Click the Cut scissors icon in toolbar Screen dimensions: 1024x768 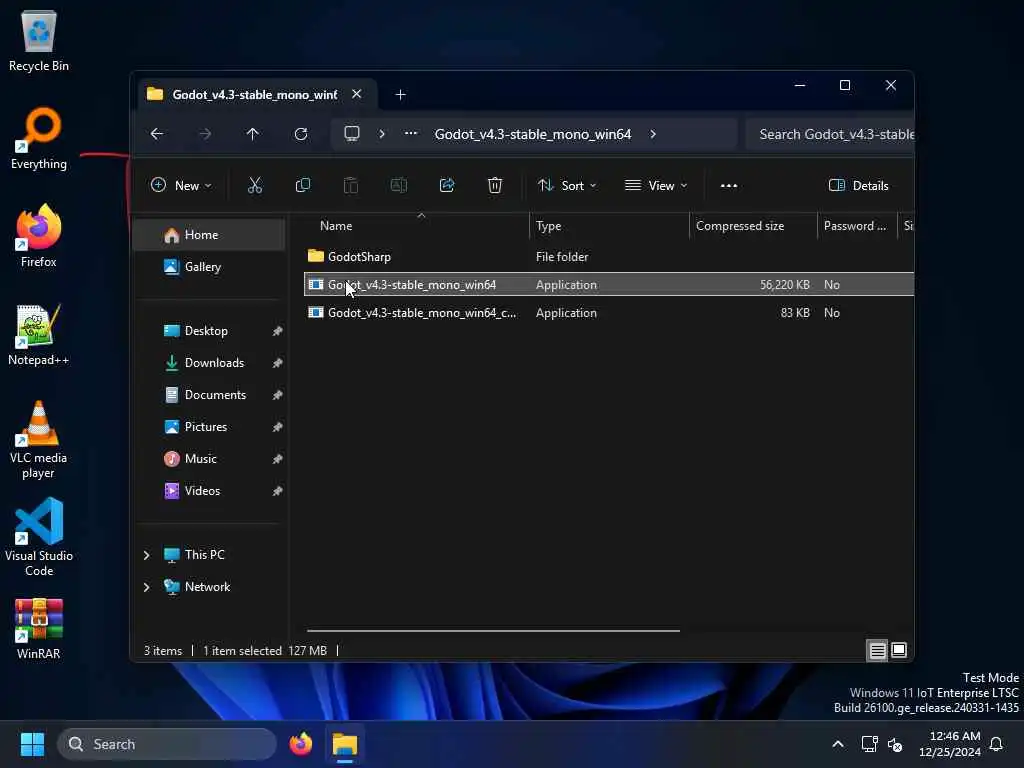(x=255, y=185)
